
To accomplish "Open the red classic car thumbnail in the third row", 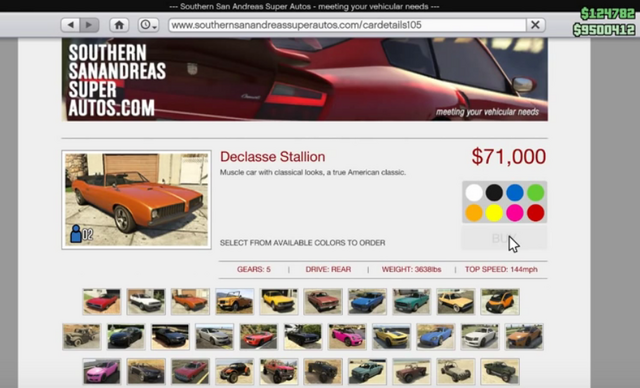I will click(x=190, y=372).
